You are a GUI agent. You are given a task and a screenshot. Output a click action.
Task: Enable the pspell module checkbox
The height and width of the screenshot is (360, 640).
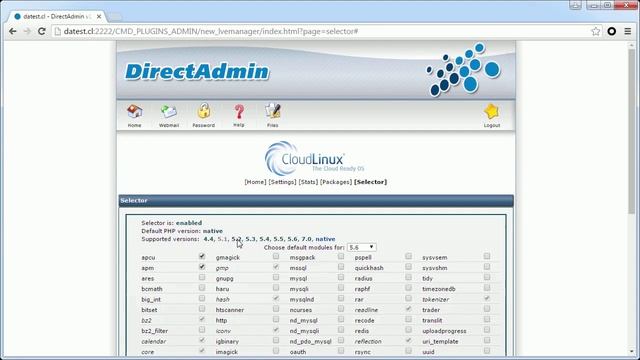click(x=408, y=256)
